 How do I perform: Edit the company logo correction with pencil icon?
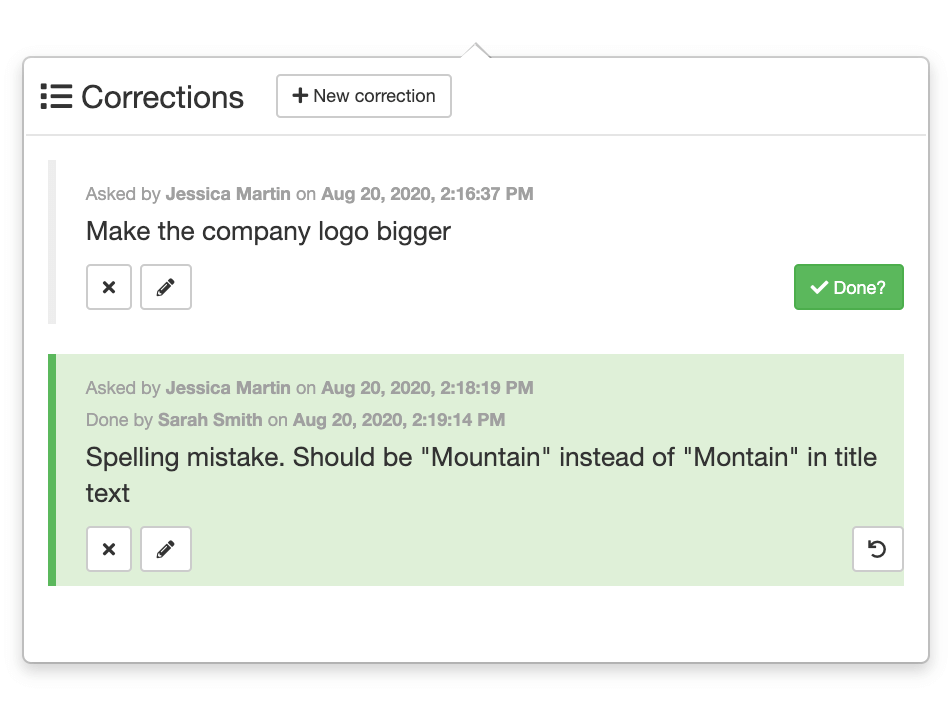click(x=166, y=287)
